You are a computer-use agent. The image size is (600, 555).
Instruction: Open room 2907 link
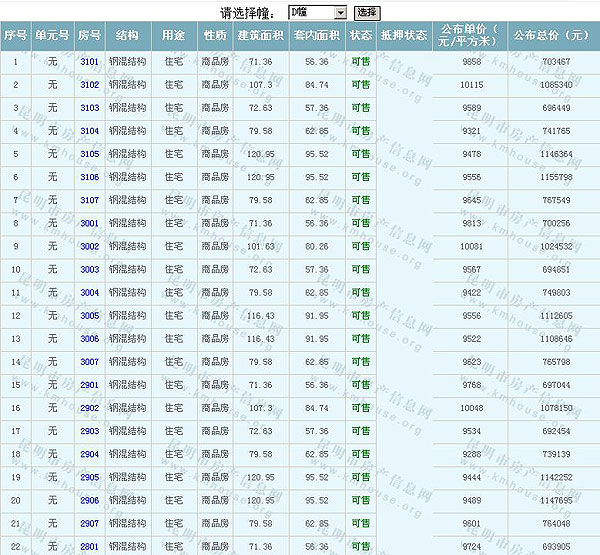pos(90,523)
